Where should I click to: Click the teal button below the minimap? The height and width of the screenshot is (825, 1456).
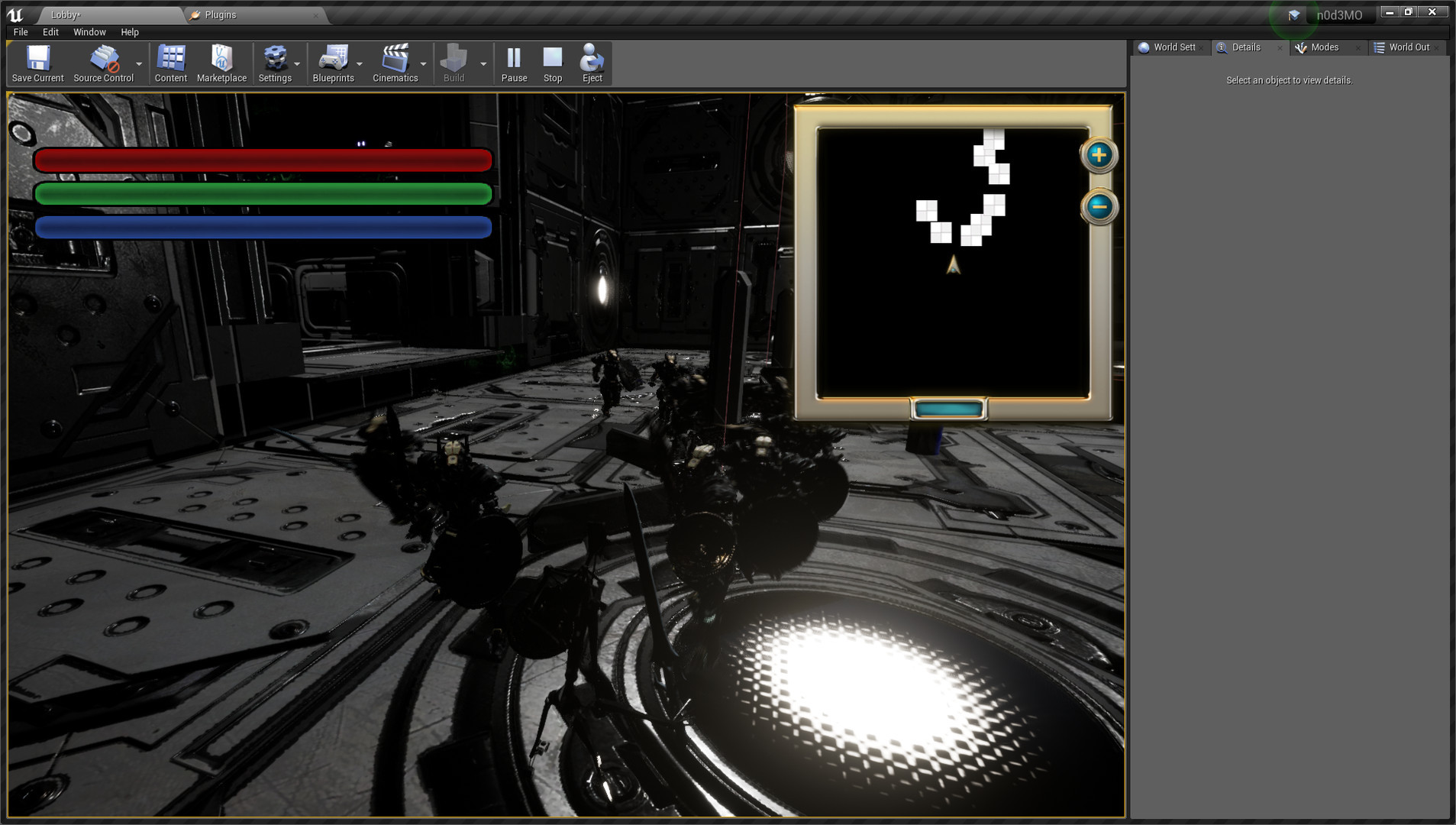coord(948,409)
